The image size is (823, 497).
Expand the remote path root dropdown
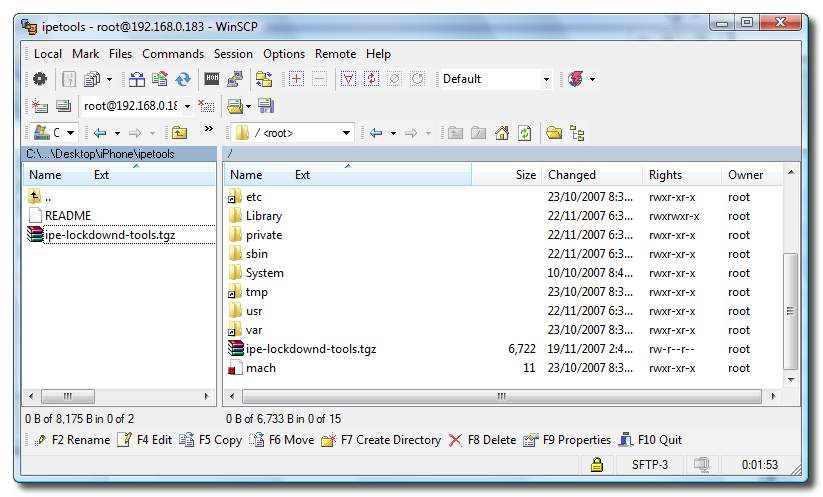(x=346, y=132)
